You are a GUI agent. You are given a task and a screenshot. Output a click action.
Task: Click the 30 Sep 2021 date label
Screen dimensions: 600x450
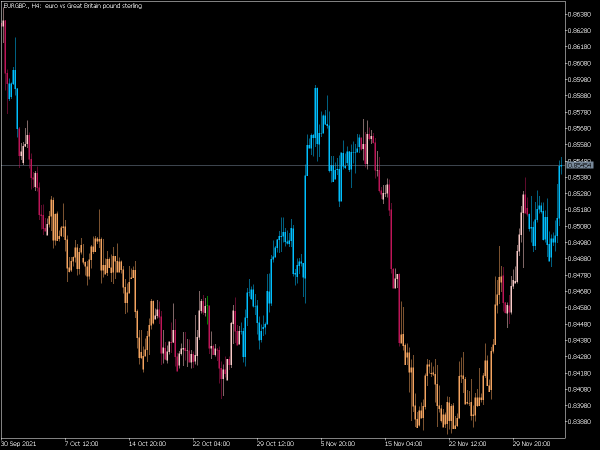(19, 443)
